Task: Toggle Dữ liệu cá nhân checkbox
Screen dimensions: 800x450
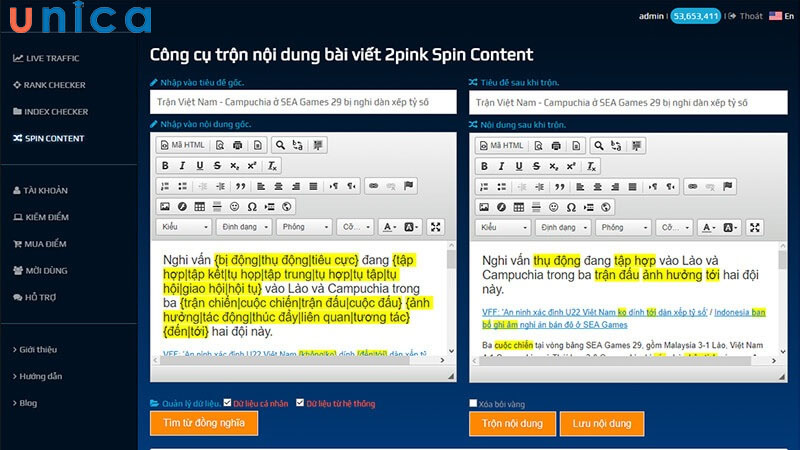Action: pyautogui.click(x=228, y=403)
